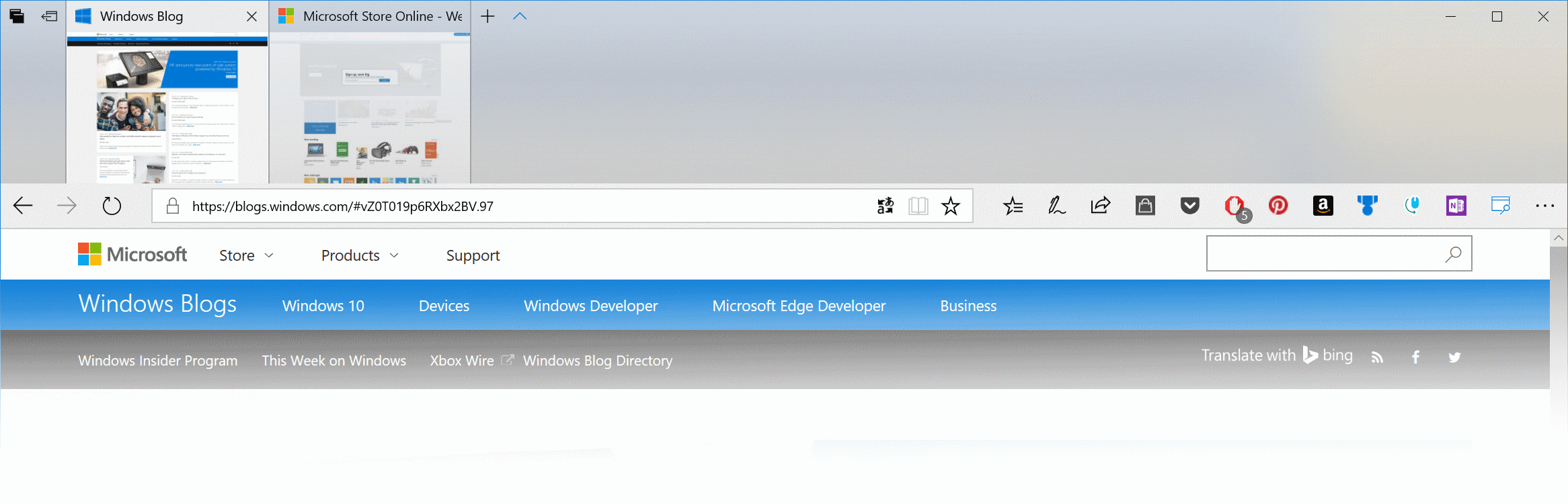Switch to Microsoft Store Online tab
The height and width of the screenshot is (504, 1568).
[370, 16]
